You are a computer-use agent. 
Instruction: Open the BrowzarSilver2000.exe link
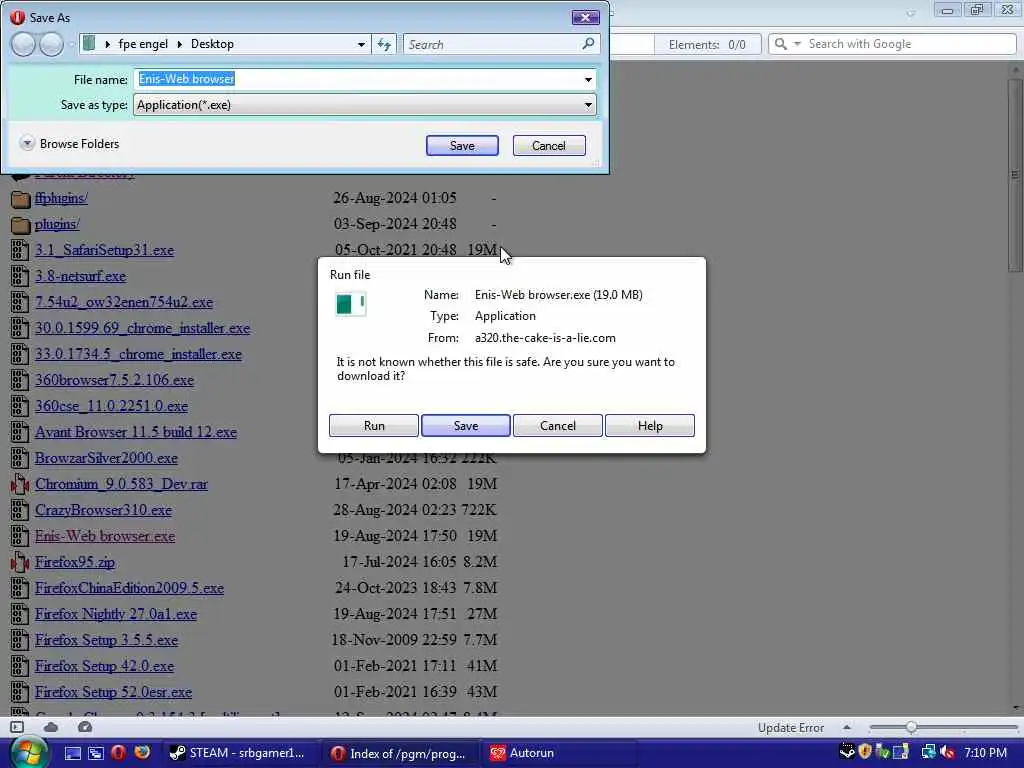coord(106,458)
